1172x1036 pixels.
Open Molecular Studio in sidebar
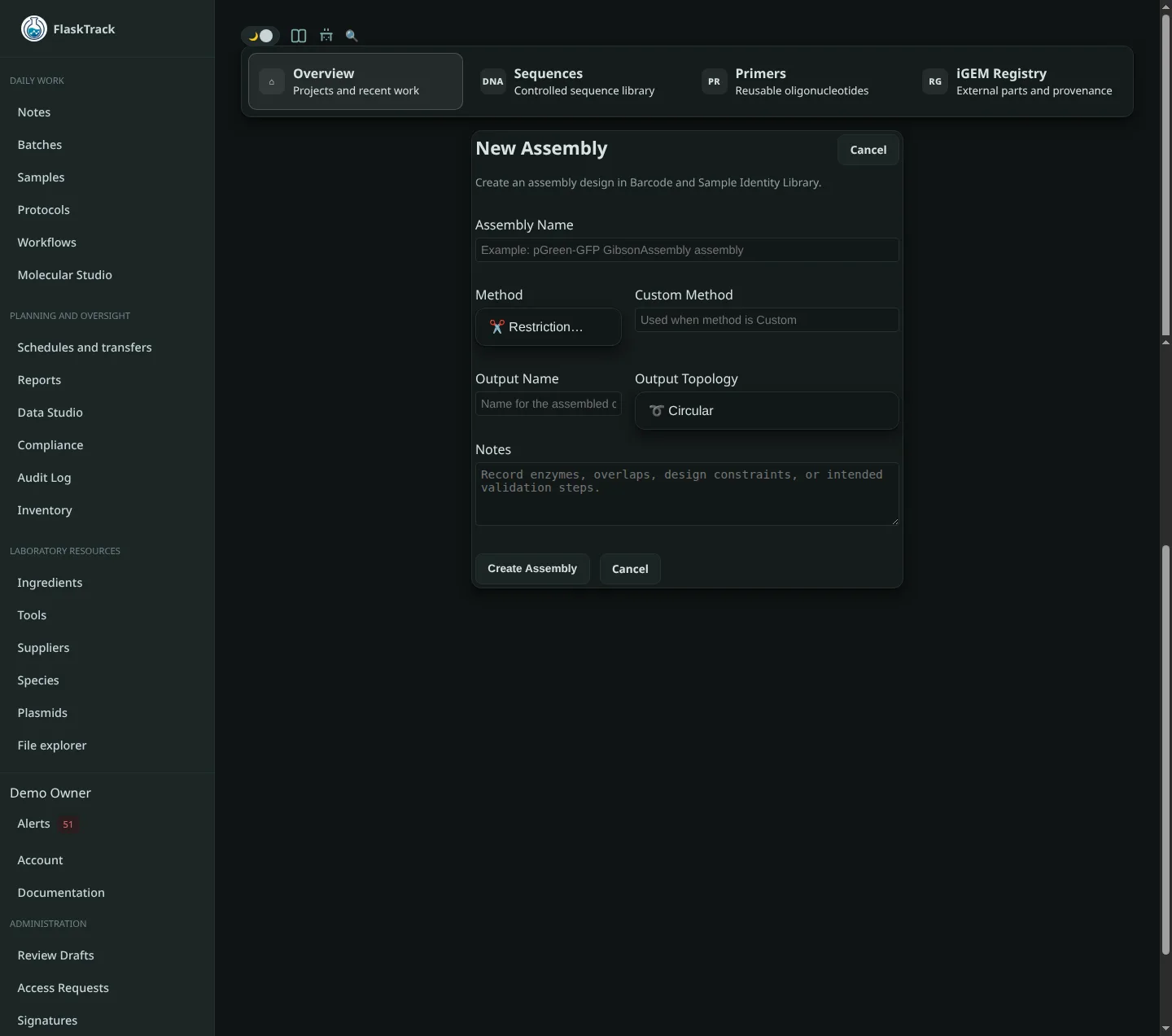point(65,275)
